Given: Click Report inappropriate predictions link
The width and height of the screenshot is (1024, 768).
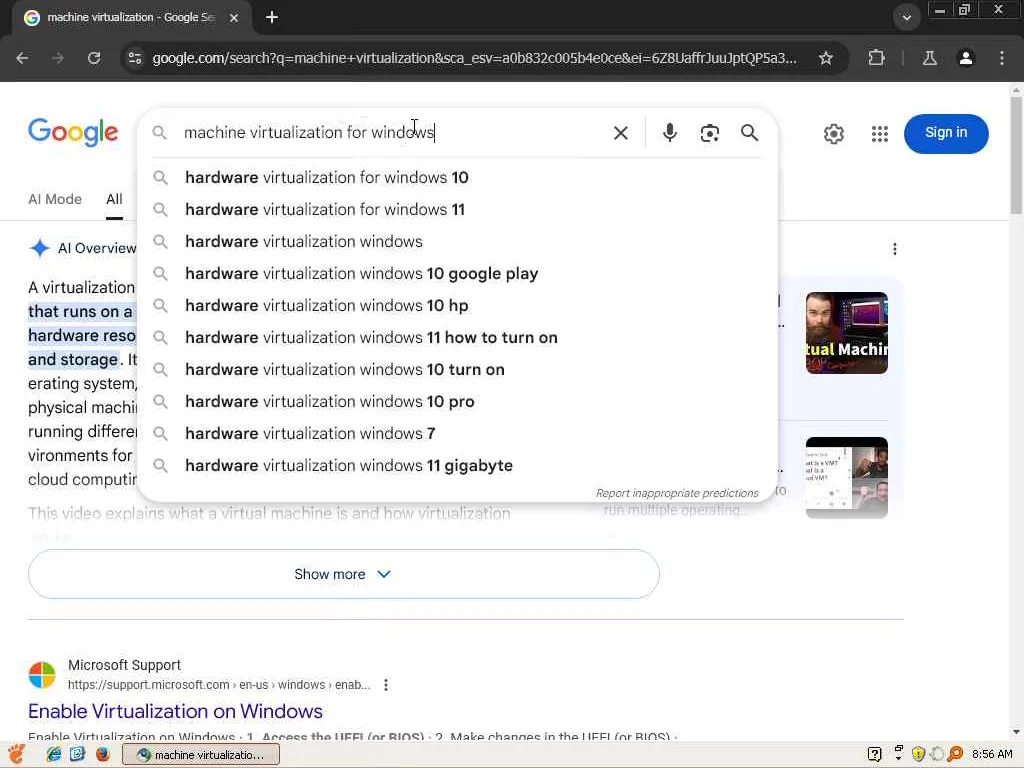Looking at the screenshot, I should point(677,493).
